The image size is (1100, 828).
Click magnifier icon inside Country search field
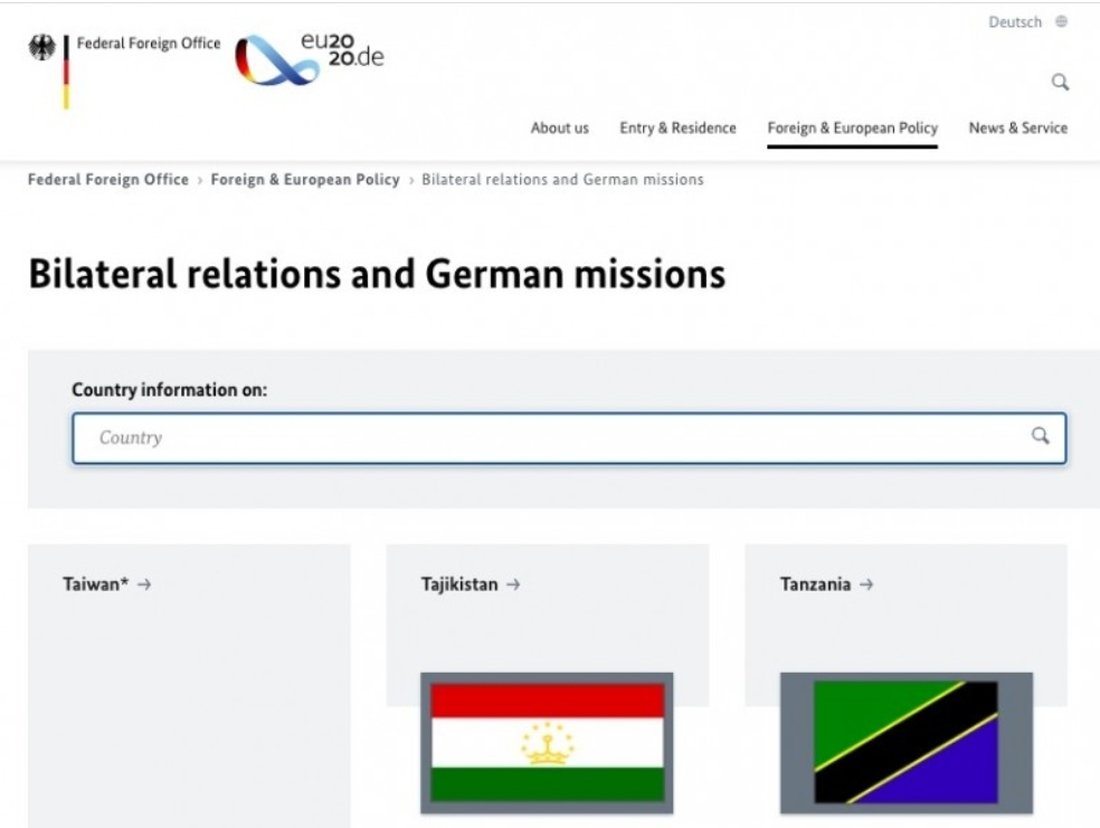tap(1040, 436)
